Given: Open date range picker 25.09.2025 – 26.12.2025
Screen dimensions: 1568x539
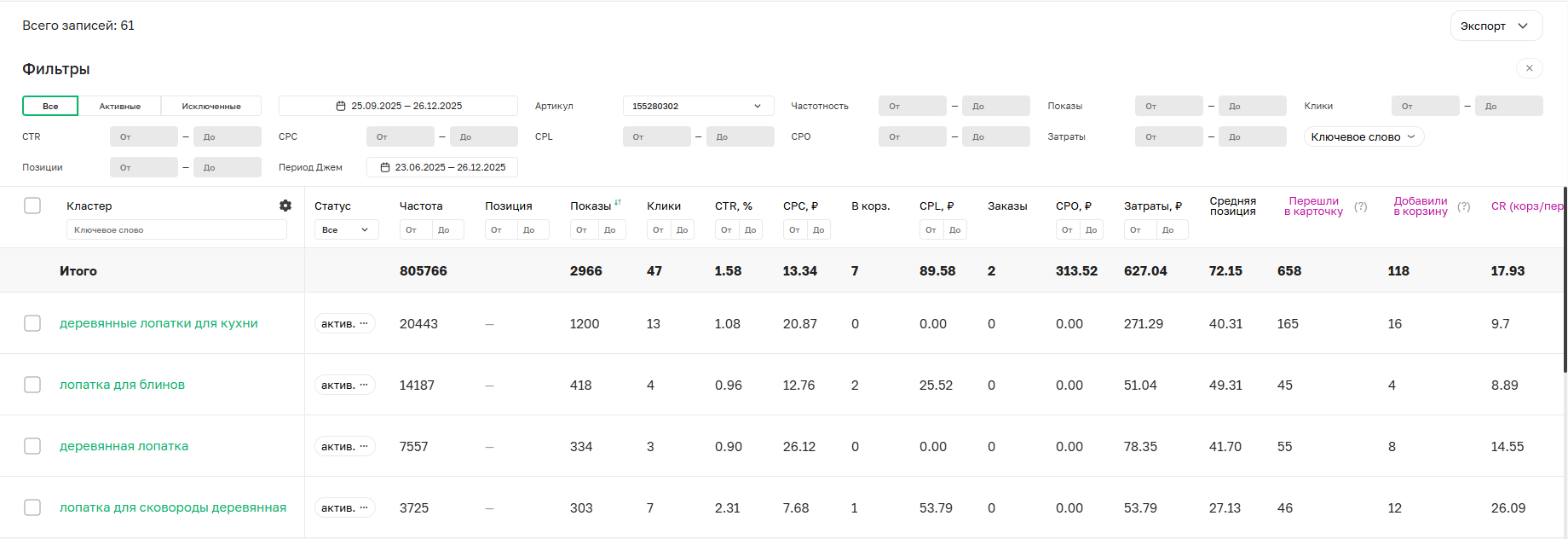Looking at the screenshot, I should click(x=398, y=106).
